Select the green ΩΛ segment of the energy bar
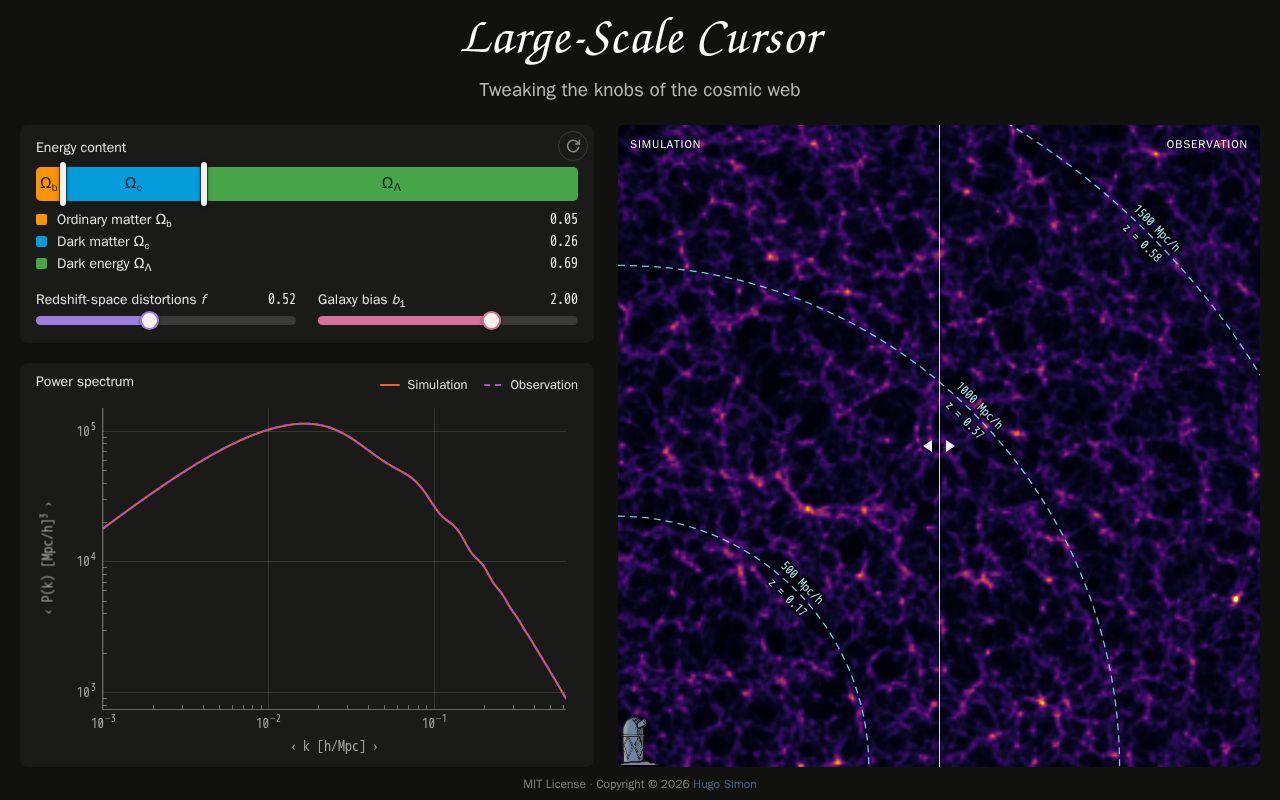Image resolution: width=1280 pixels, height=800 pixels. click(x=392, y=184)
